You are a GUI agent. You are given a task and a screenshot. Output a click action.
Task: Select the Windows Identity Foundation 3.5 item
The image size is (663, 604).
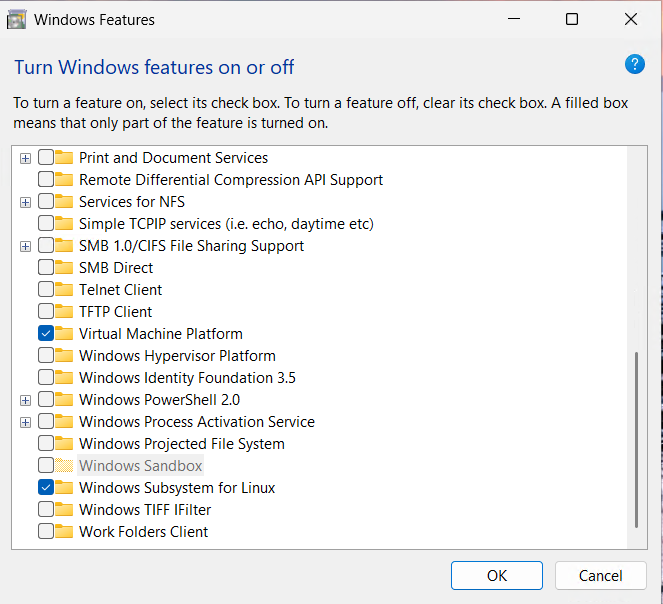187,378
